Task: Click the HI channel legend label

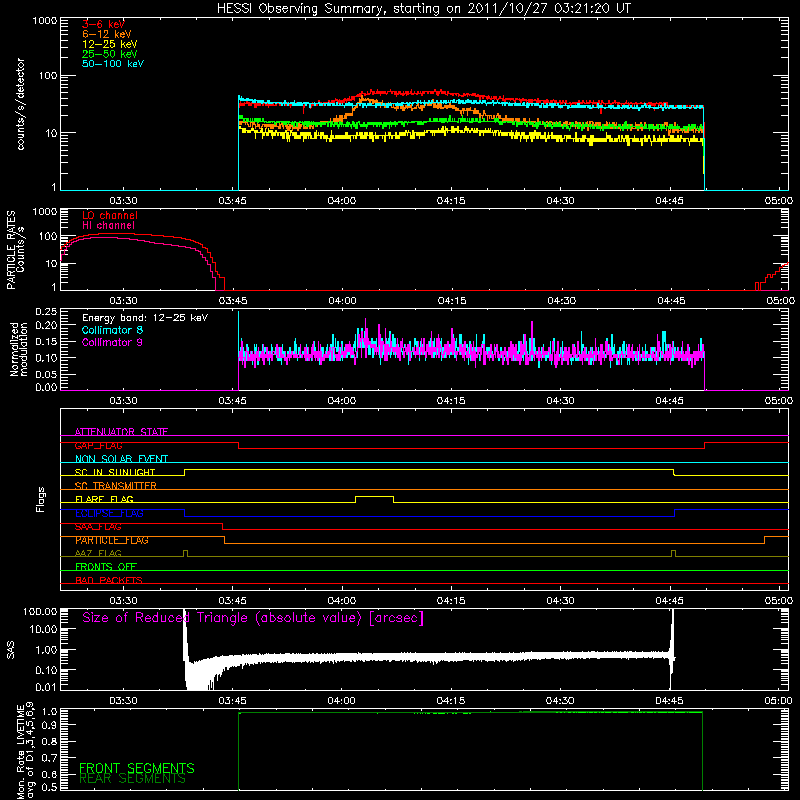Action: (x=109, y=226)
